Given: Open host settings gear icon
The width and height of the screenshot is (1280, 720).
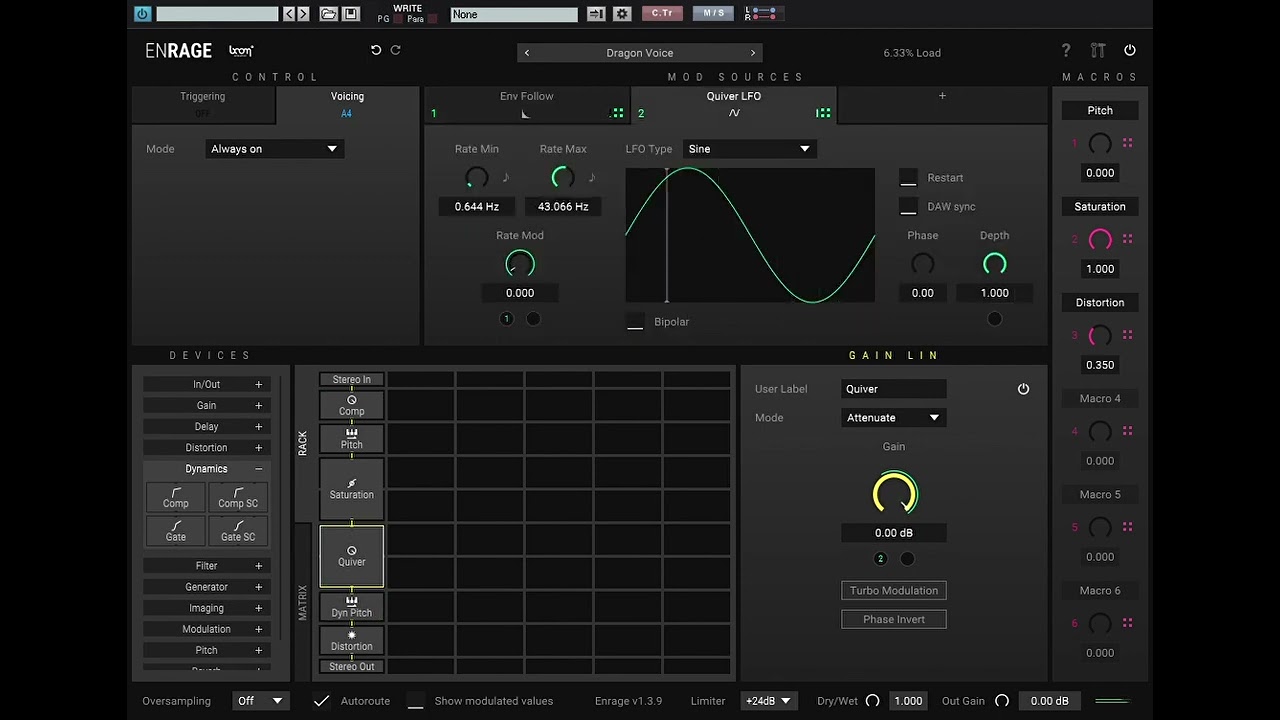Looking at the screenshot, I should (622, 14).
